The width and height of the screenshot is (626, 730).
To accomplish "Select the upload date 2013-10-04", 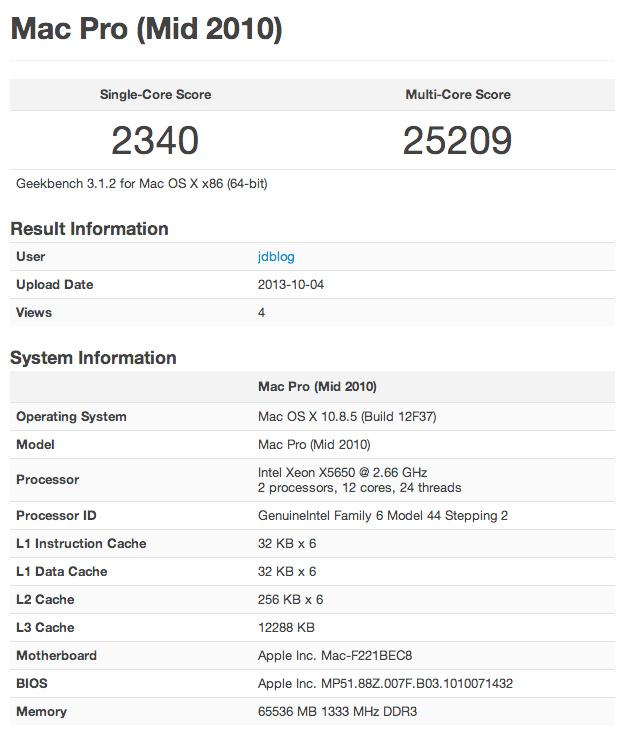I will (291, 284).
